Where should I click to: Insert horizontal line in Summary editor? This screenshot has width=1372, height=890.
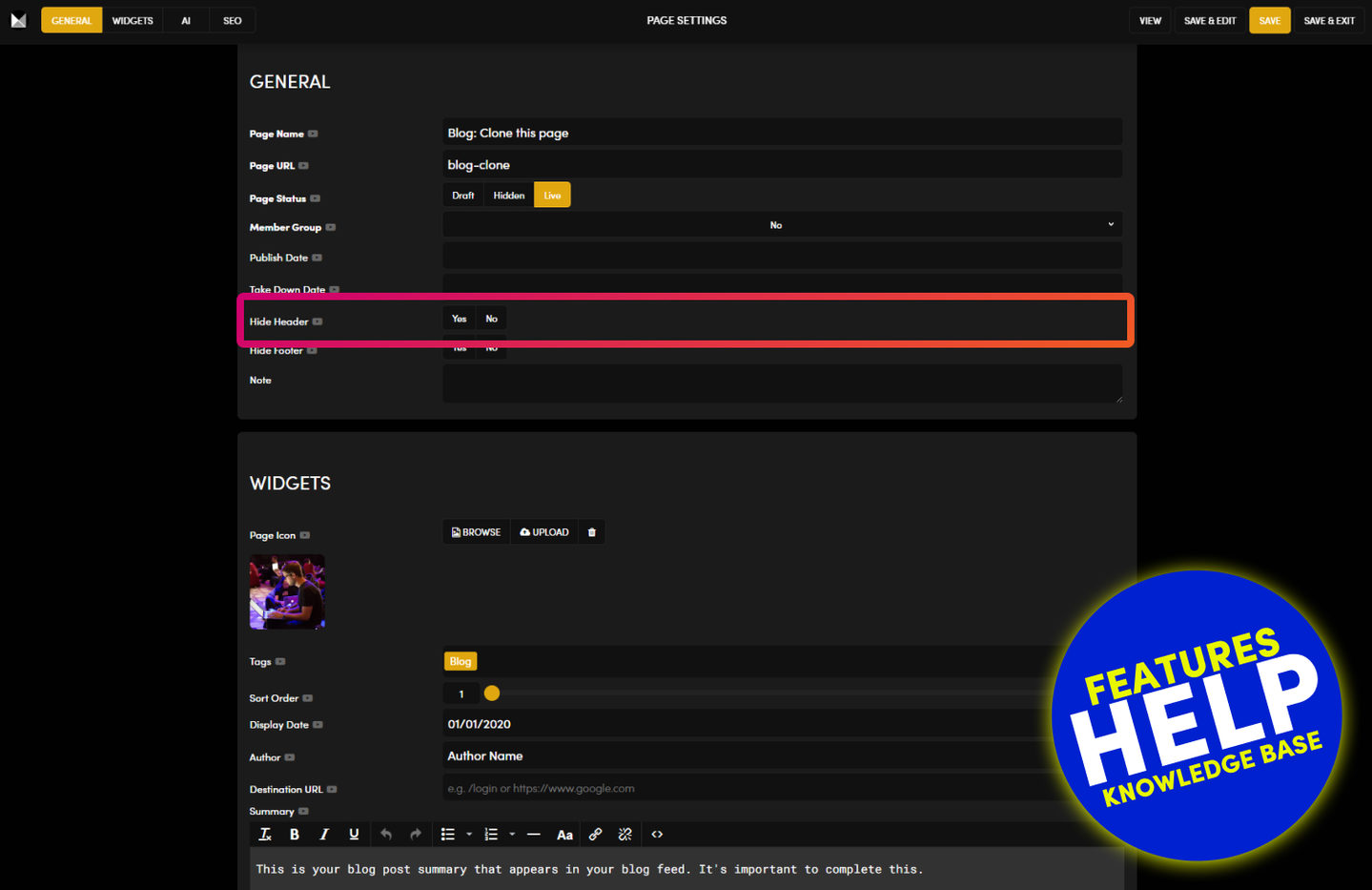(x=534, y=835)
